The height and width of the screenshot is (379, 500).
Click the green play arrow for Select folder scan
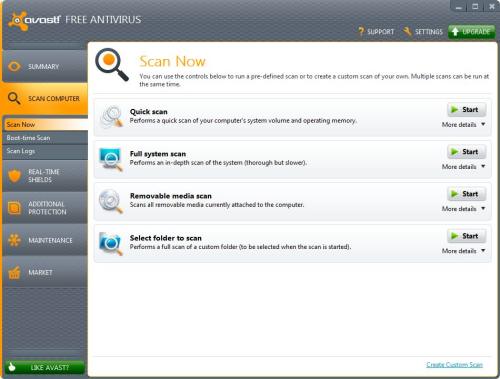[454, 236]
